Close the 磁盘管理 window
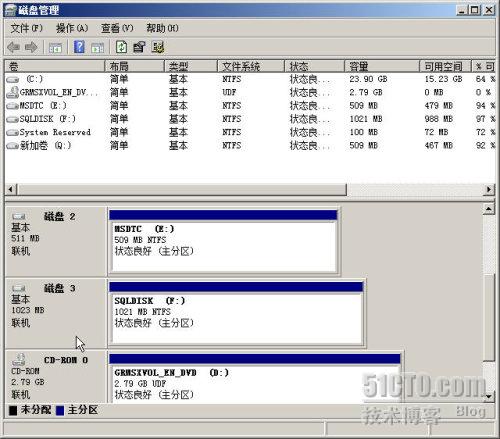 488,10
